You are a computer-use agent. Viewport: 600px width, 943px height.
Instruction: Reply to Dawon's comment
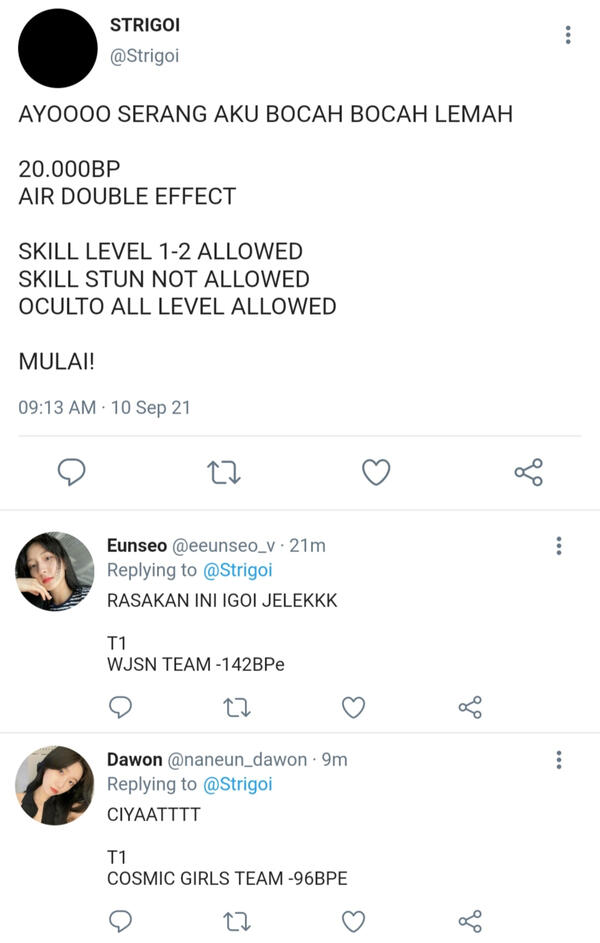pyautogui.click(x=120, y=921)
